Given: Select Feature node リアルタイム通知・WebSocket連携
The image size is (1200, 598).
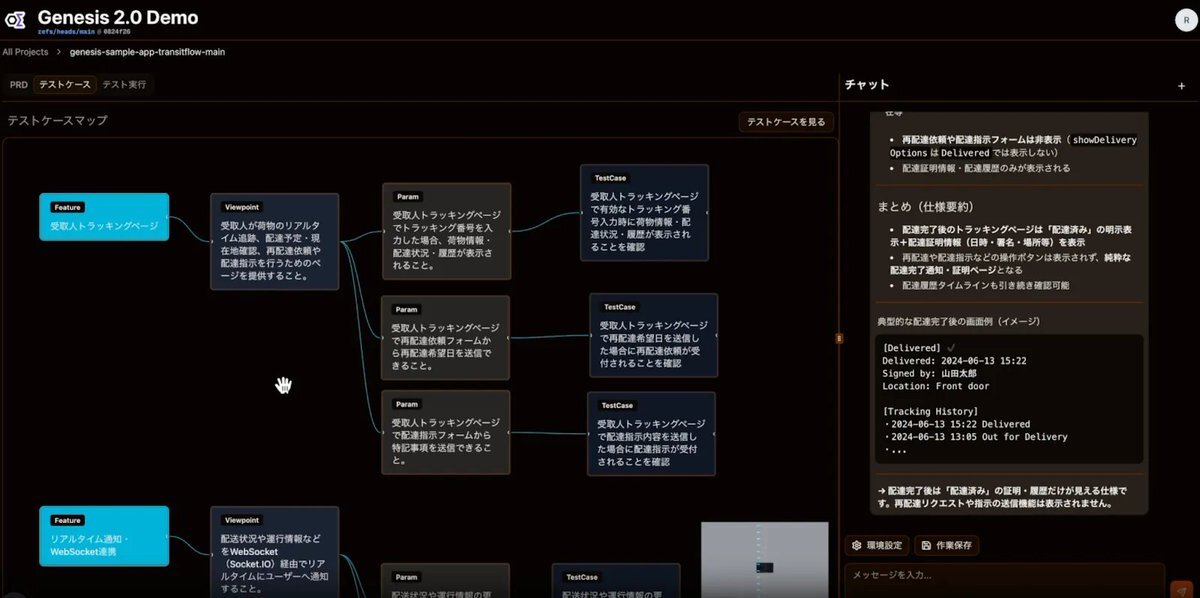Looking at the screenshot, I should tap(105, 535).
